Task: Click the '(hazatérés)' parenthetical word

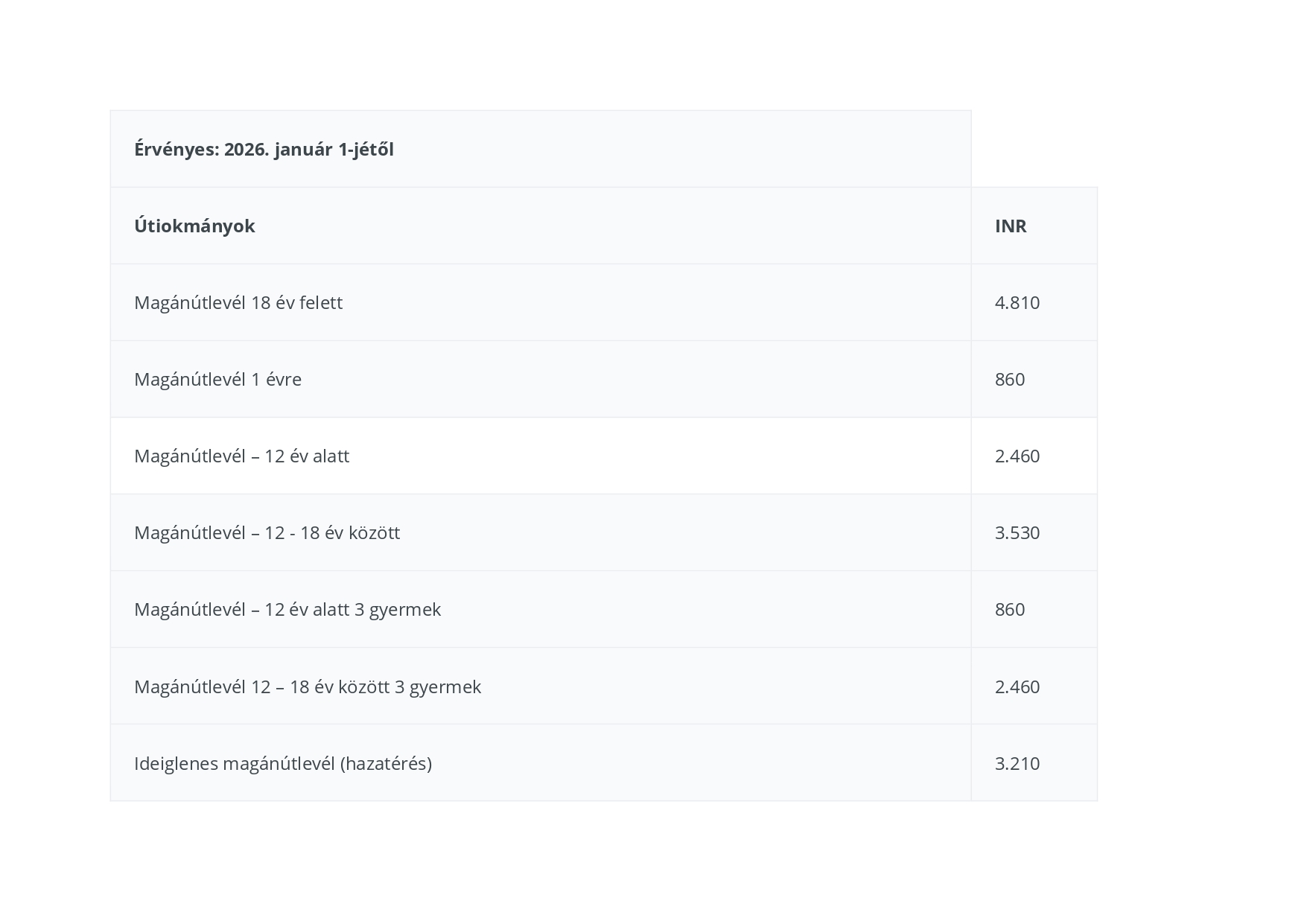Action: pos(386,764)
